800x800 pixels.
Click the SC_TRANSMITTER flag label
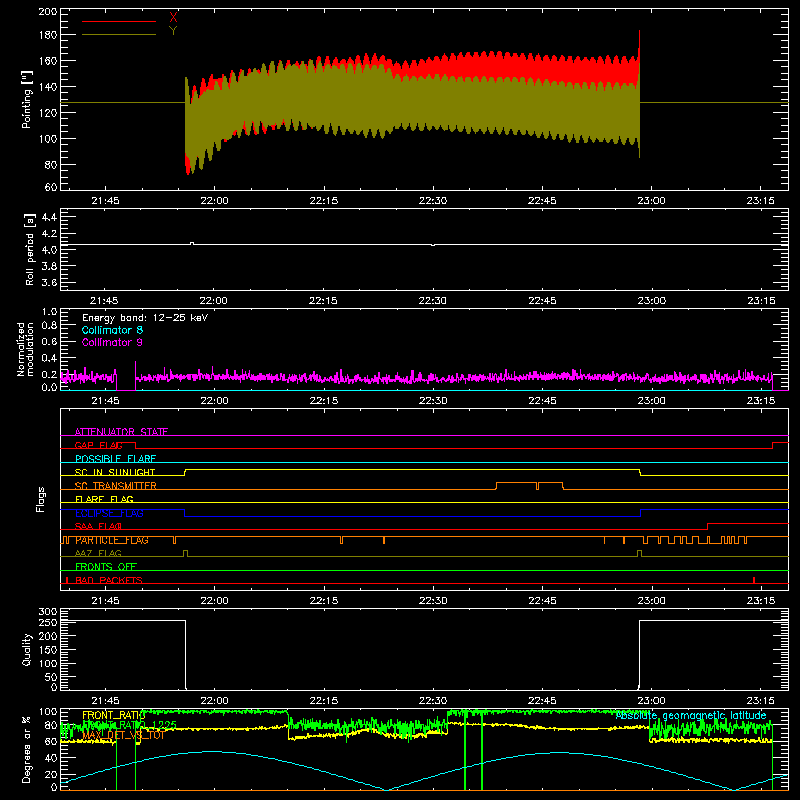(x=116, y=486)
